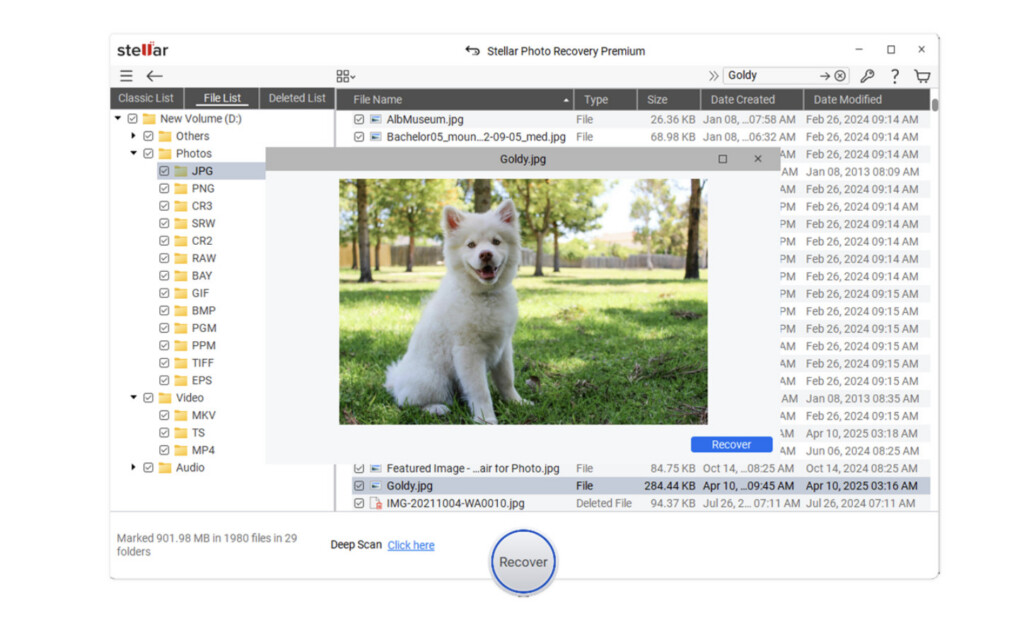The width and height of the screenshot is (1024, 627).
Task: Select the Bachelor05_moun...2-09-05_med.jpg file name
Action: click(476, 137)
